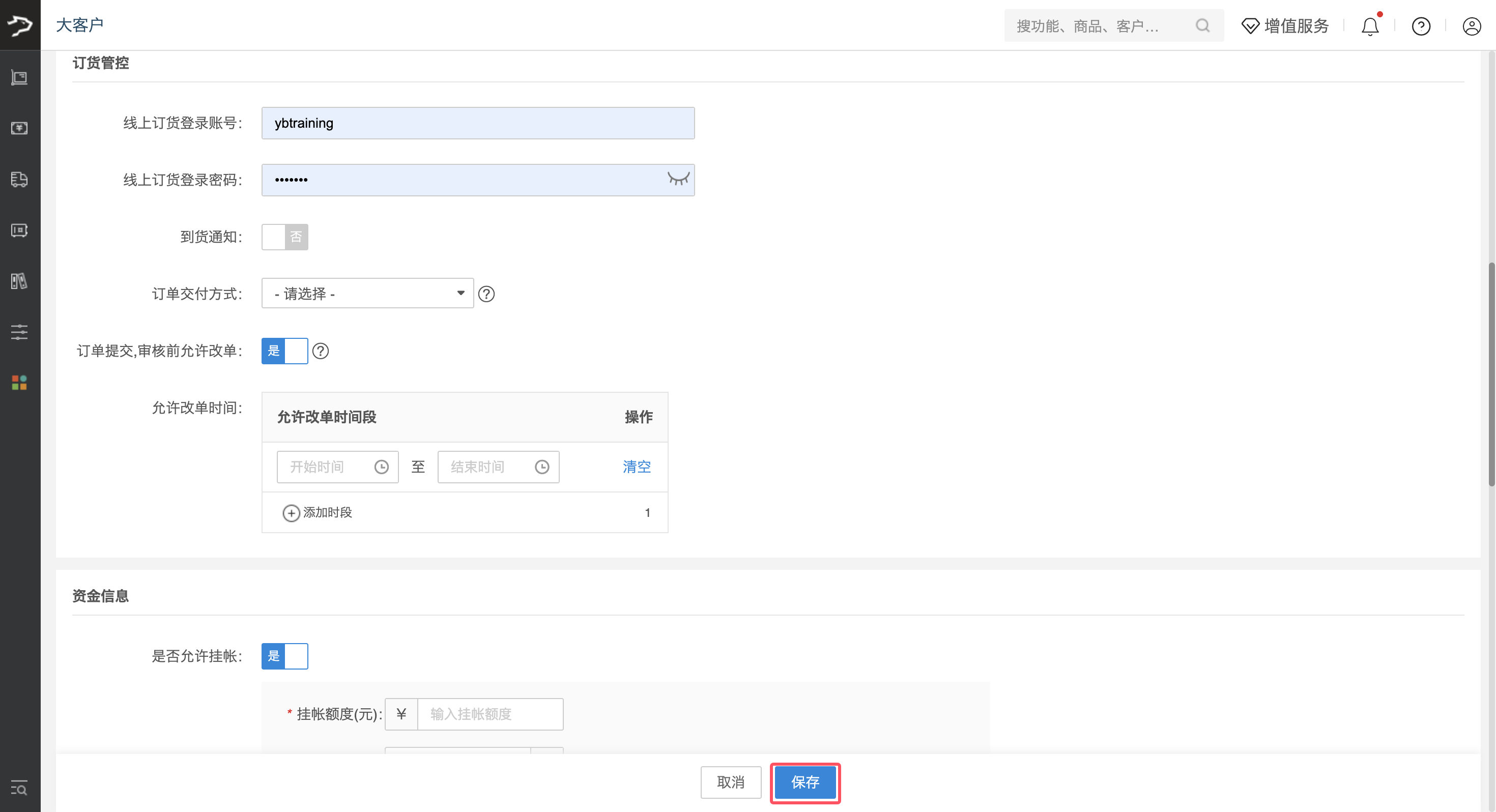Viewport: 1496px width, 812px height.
Task: Toggle the 到货通知 switch
Action: click(284, 237)
